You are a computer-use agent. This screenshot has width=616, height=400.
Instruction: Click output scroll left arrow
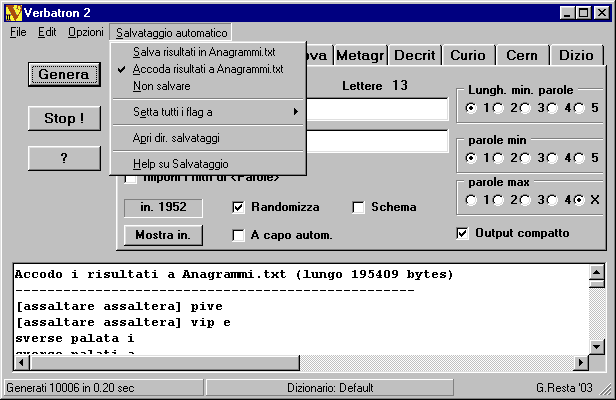[22, 362]
